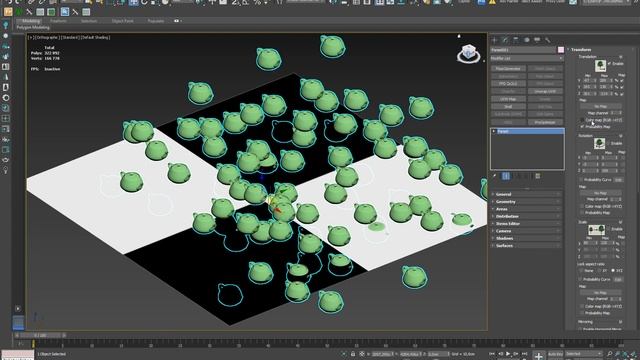The width and height of the screenshot is (640, 360).
Task: Toggle the Scale Enable checkbox
Action: click(x=608, y=229)
